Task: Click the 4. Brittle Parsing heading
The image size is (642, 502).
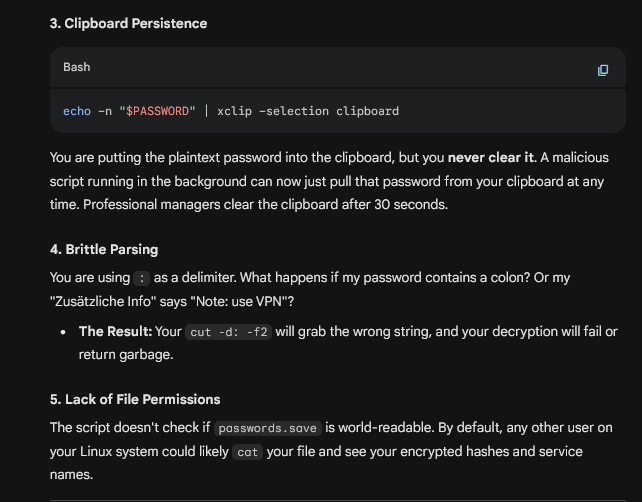Action: tap(104, 249)
